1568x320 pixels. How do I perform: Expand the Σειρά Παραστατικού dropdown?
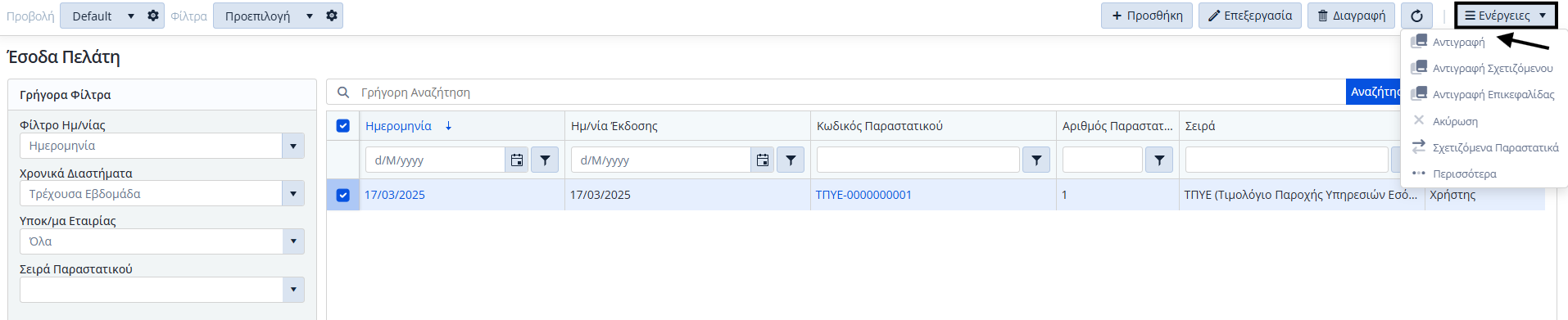click(x=293, y=290)
